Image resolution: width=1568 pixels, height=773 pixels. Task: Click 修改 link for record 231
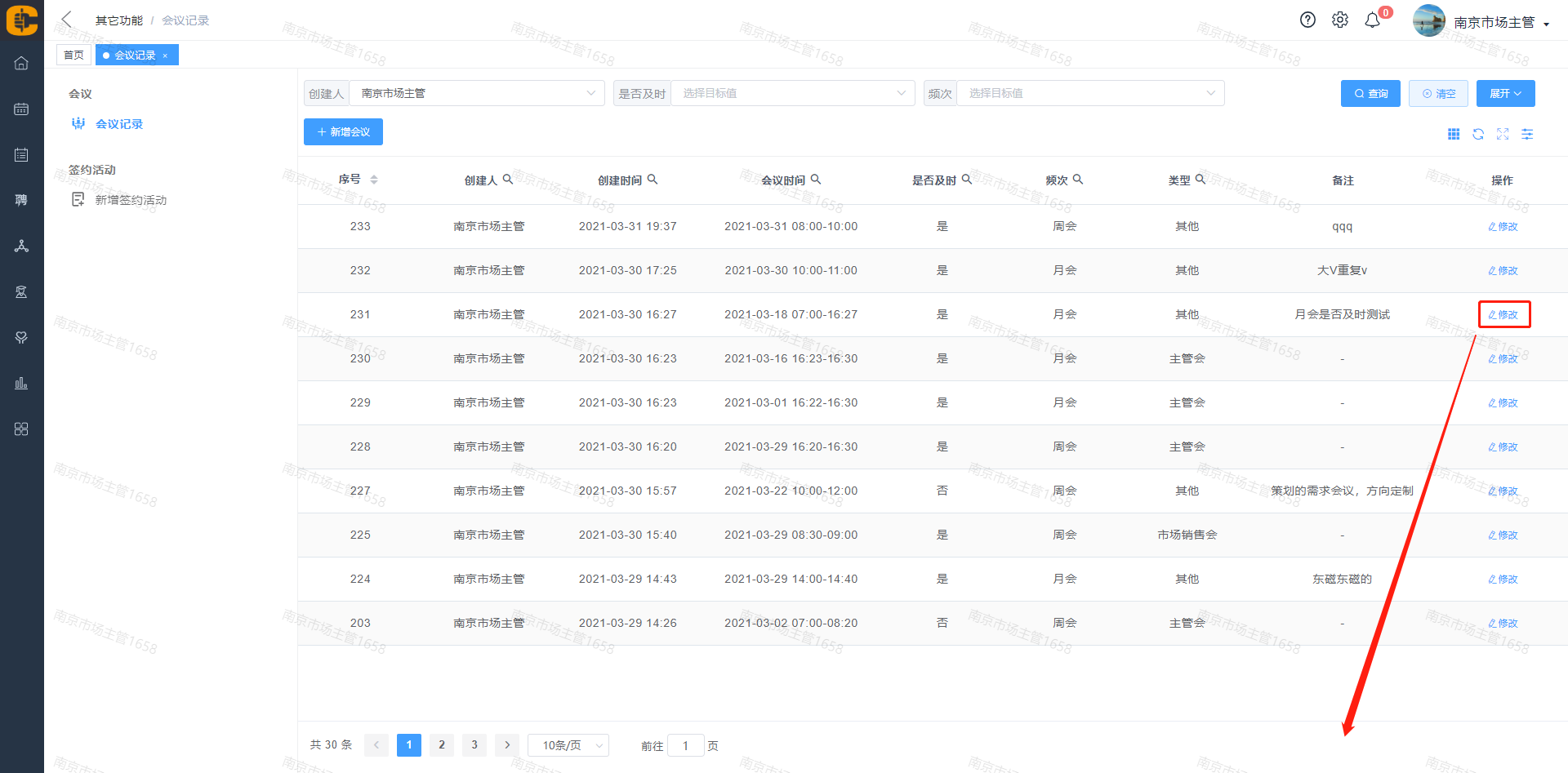pos(1503,315)
